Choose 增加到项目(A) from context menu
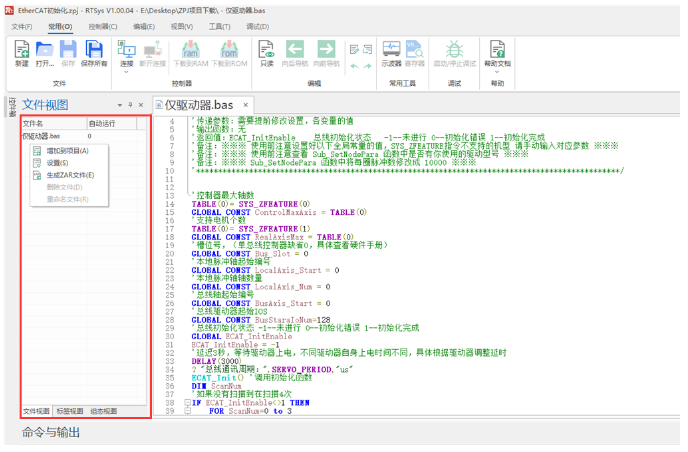 (x=69, y=151)
